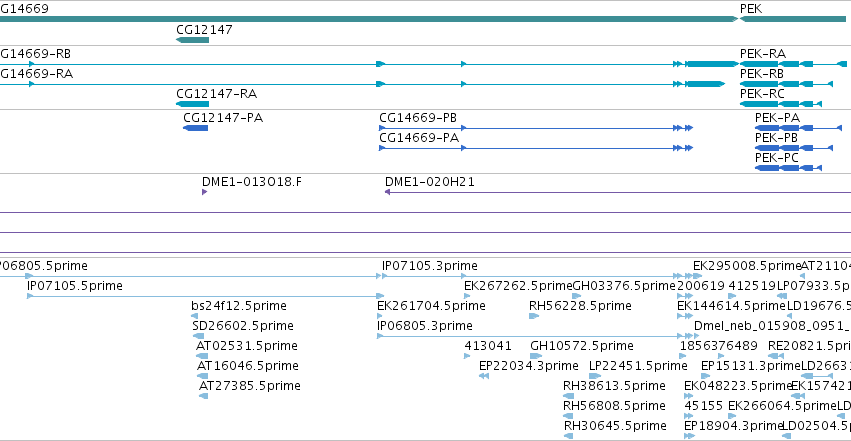The image size is (851, 441).
Task: Select the GH10572.5prime EST arrow
Action: (x=536, y=356)
